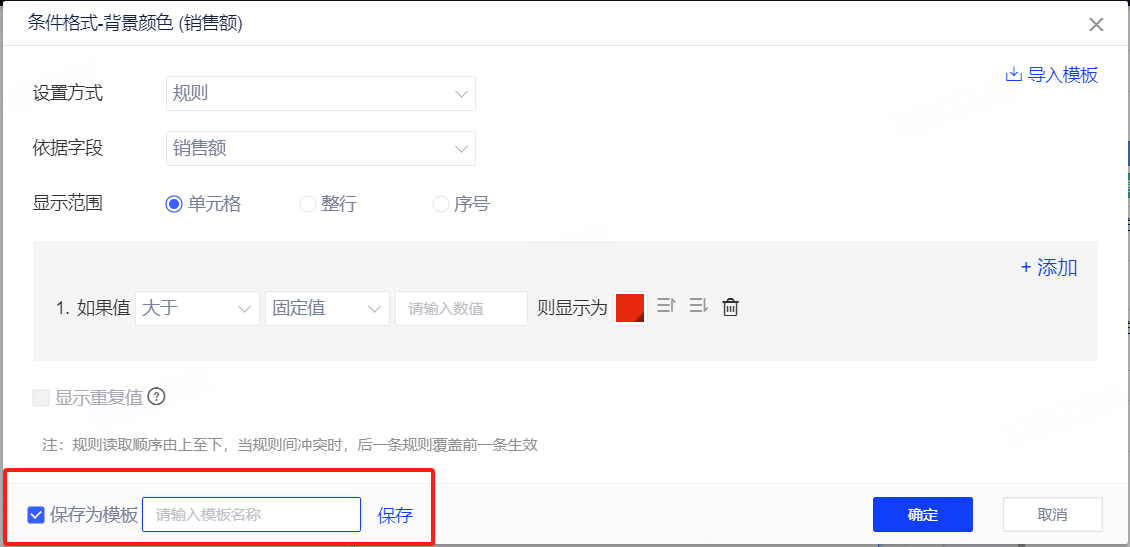Uncheck the 保存为模板 checkbox

(36, 515)
